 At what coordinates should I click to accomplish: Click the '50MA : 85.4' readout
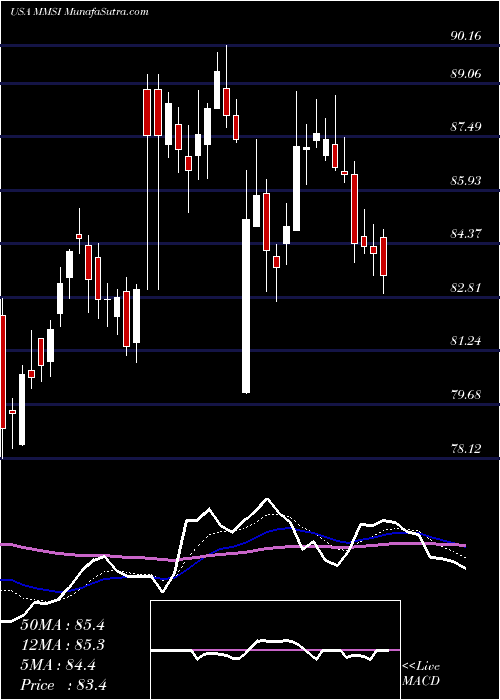click(x=62, y=625)
